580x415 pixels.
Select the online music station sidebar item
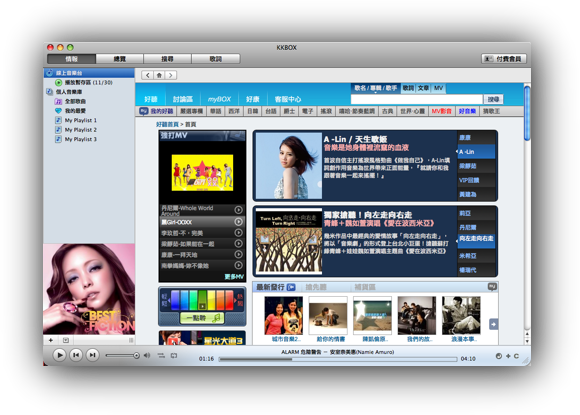point(89,73)
